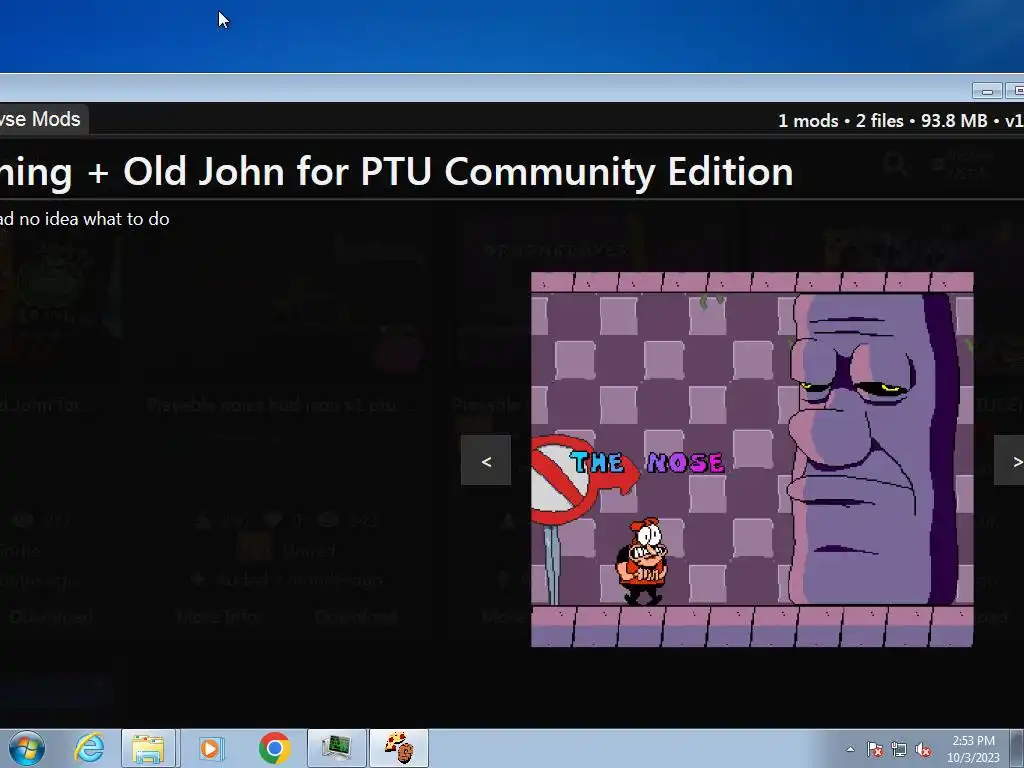Minimize the mod manager window
The image size is (1024, 768).
(x=987, y=90)
